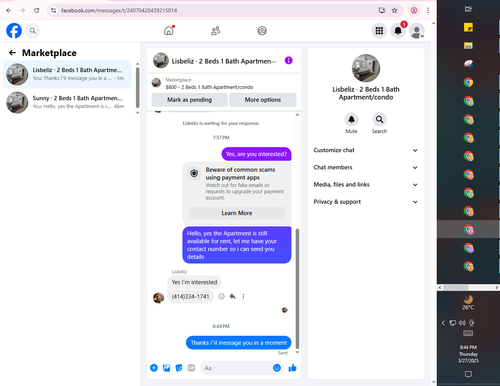Viewport: 500px width, 386px height.
Task: Click the browser back arrow
Action: pos(9,10)
